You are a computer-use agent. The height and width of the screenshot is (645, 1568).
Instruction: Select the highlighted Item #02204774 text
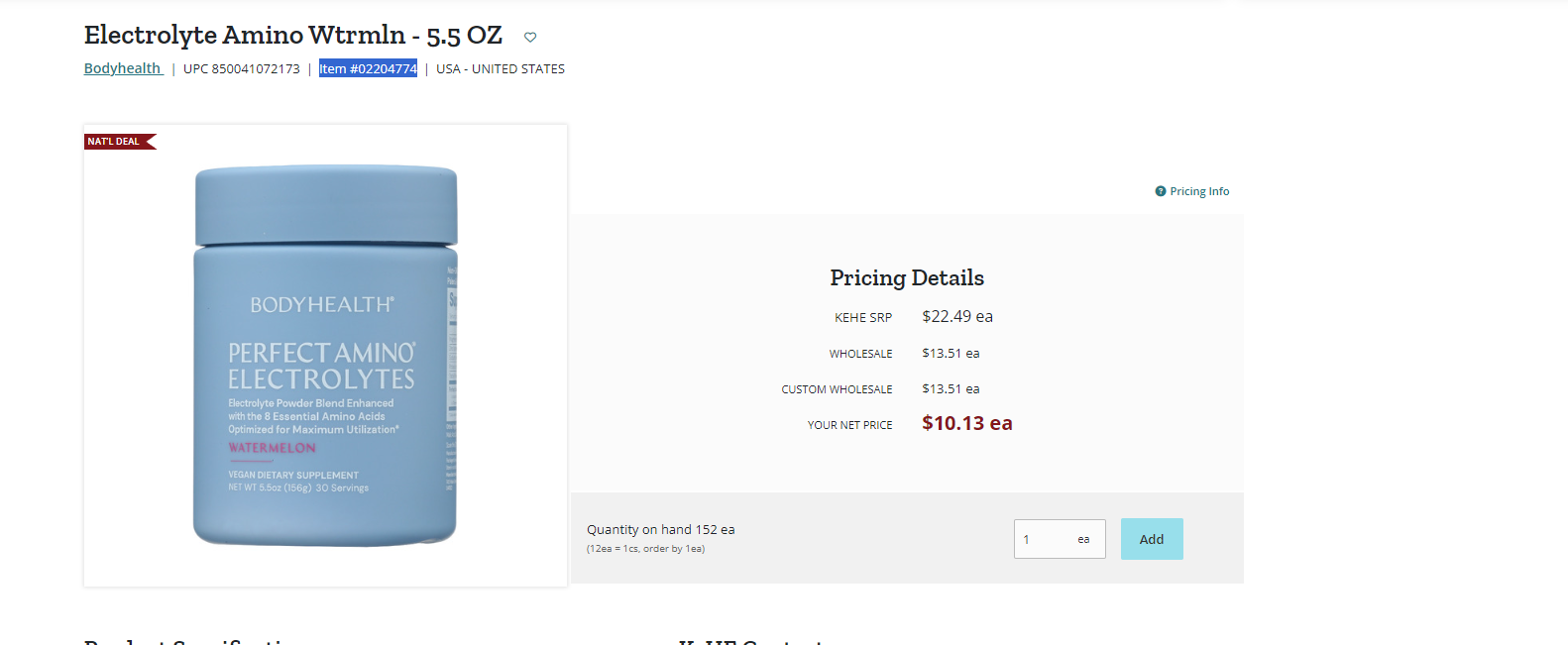368,68
